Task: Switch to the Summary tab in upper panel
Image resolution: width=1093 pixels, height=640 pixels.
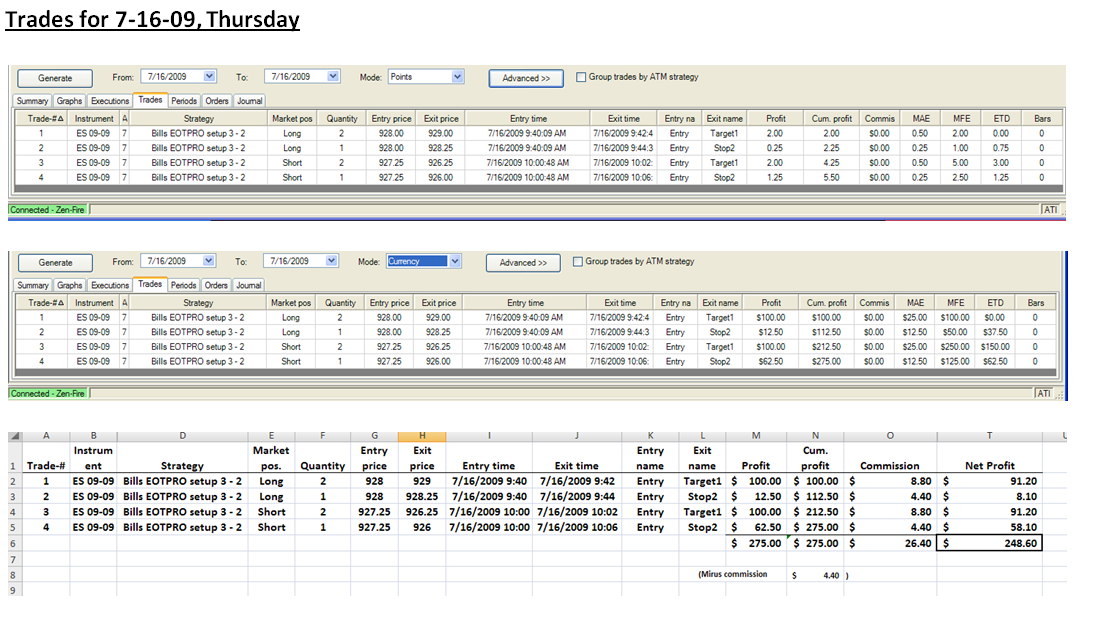Action: (x=32, y=101)
